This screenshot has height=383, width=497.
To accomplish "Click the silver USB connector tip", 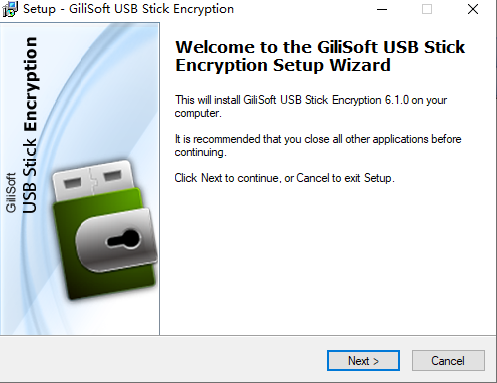I will tap(92, 178).
